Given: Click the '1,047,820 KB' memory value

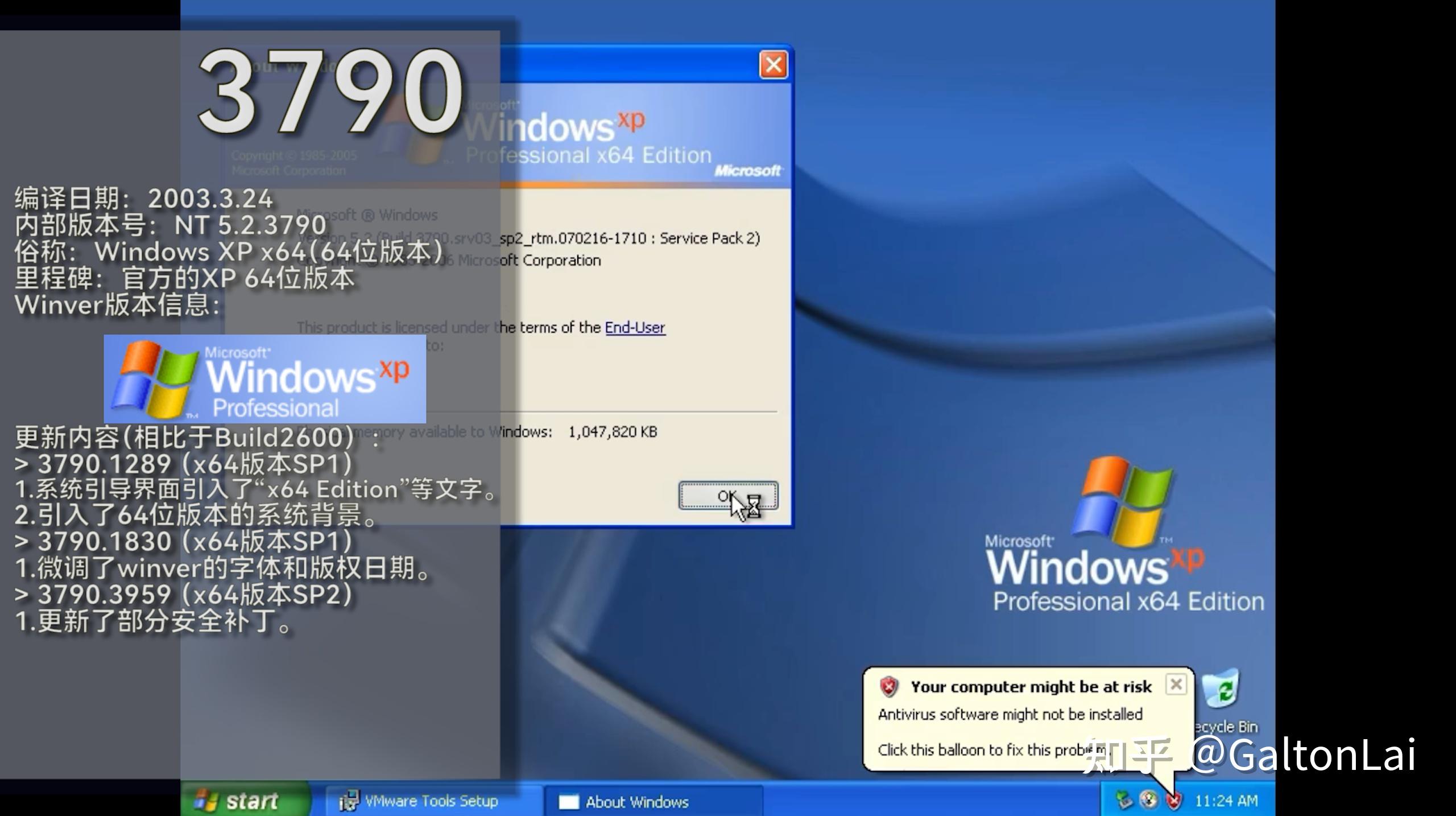Looking at the screenshot, I should pyautogui.click(x=613, y=432).
